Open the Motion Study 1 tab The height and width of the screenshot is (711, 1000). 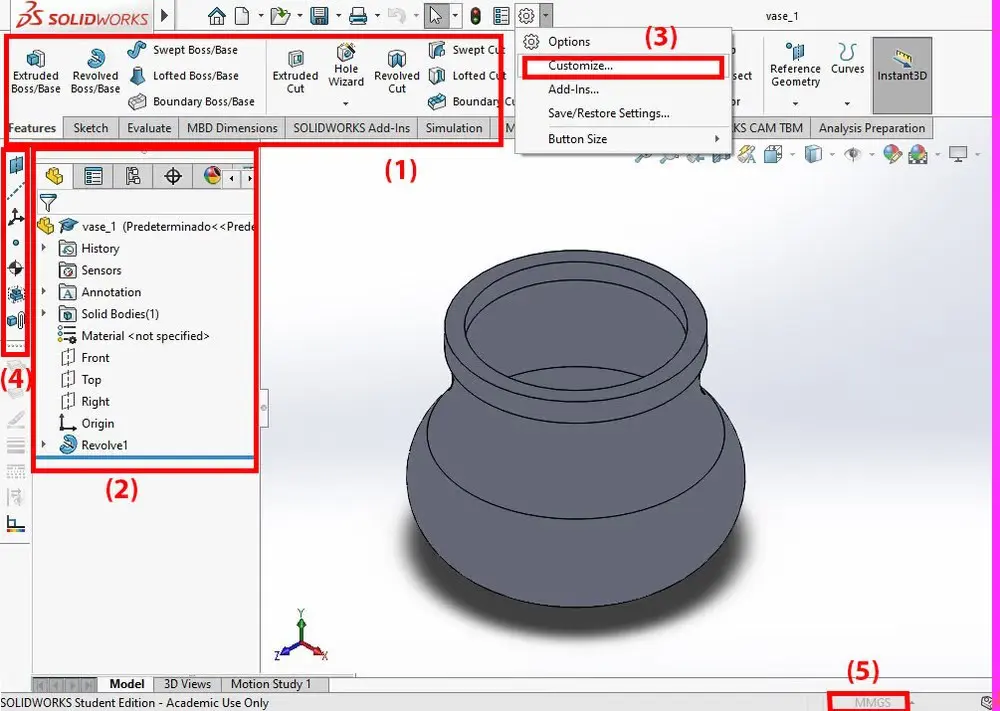(x=270, y=684)
